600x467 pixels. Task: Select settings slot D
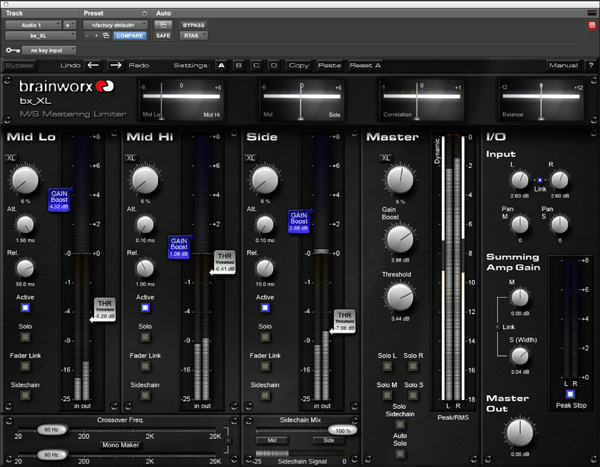pos(274,65)
